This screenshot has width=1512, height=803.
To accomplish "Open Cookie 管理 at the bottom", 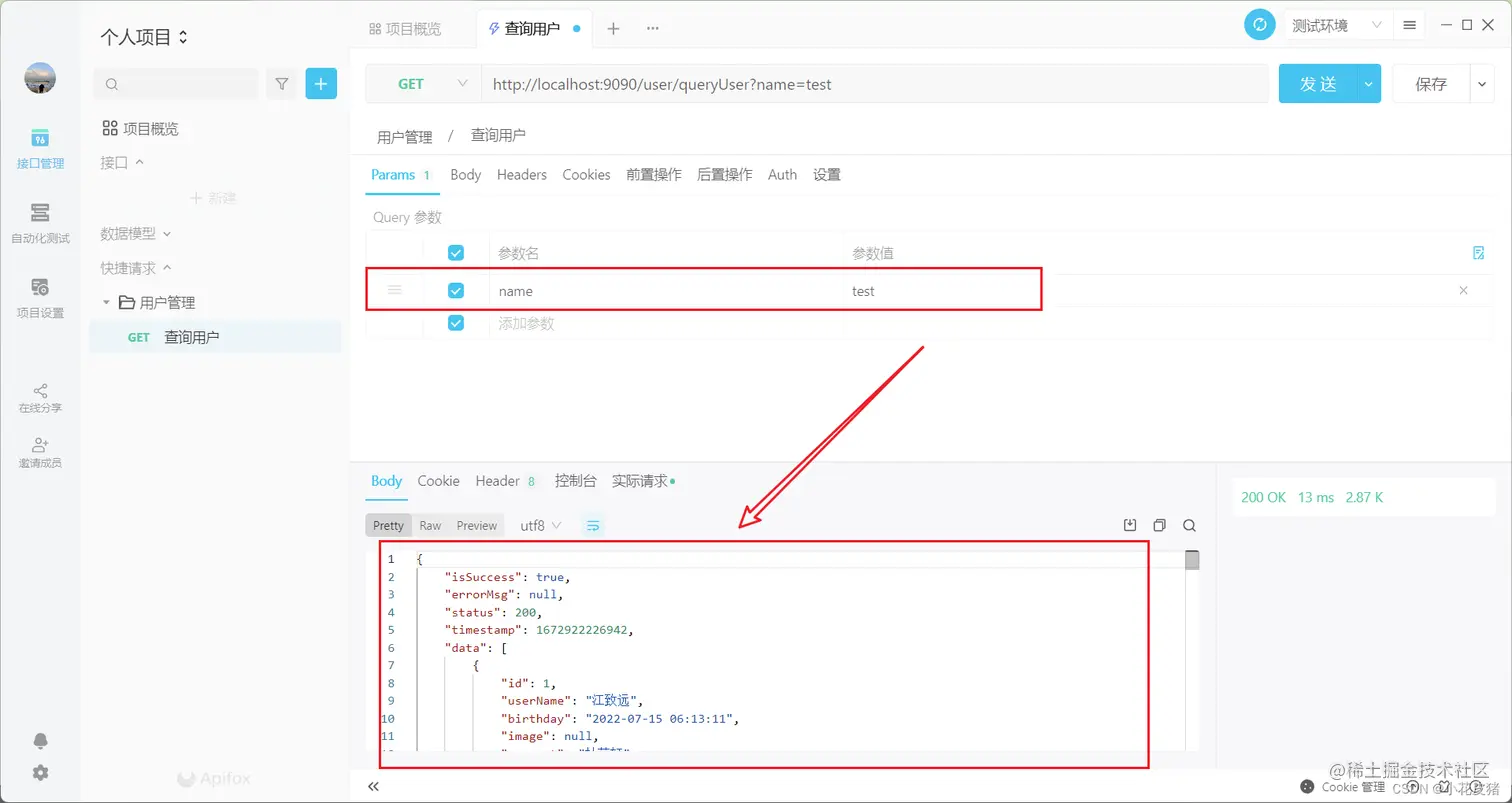I will click(1342, 787).
